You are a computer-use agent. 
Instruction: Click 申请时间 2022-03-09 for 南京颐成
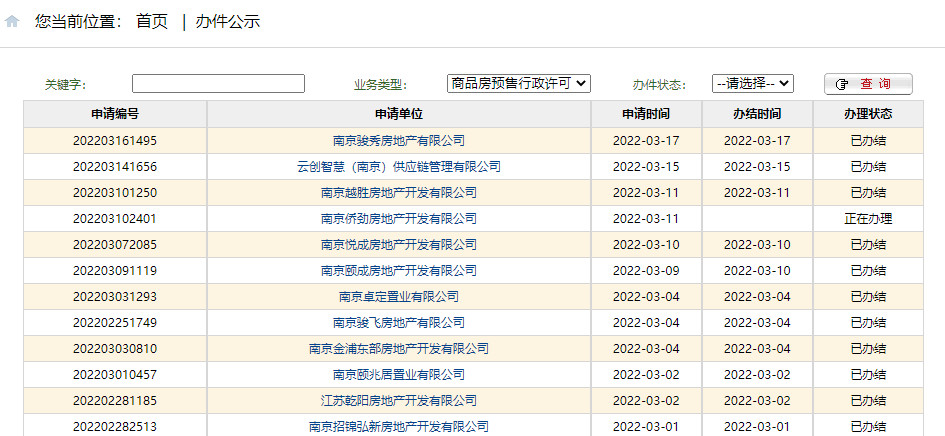(646, 271)
